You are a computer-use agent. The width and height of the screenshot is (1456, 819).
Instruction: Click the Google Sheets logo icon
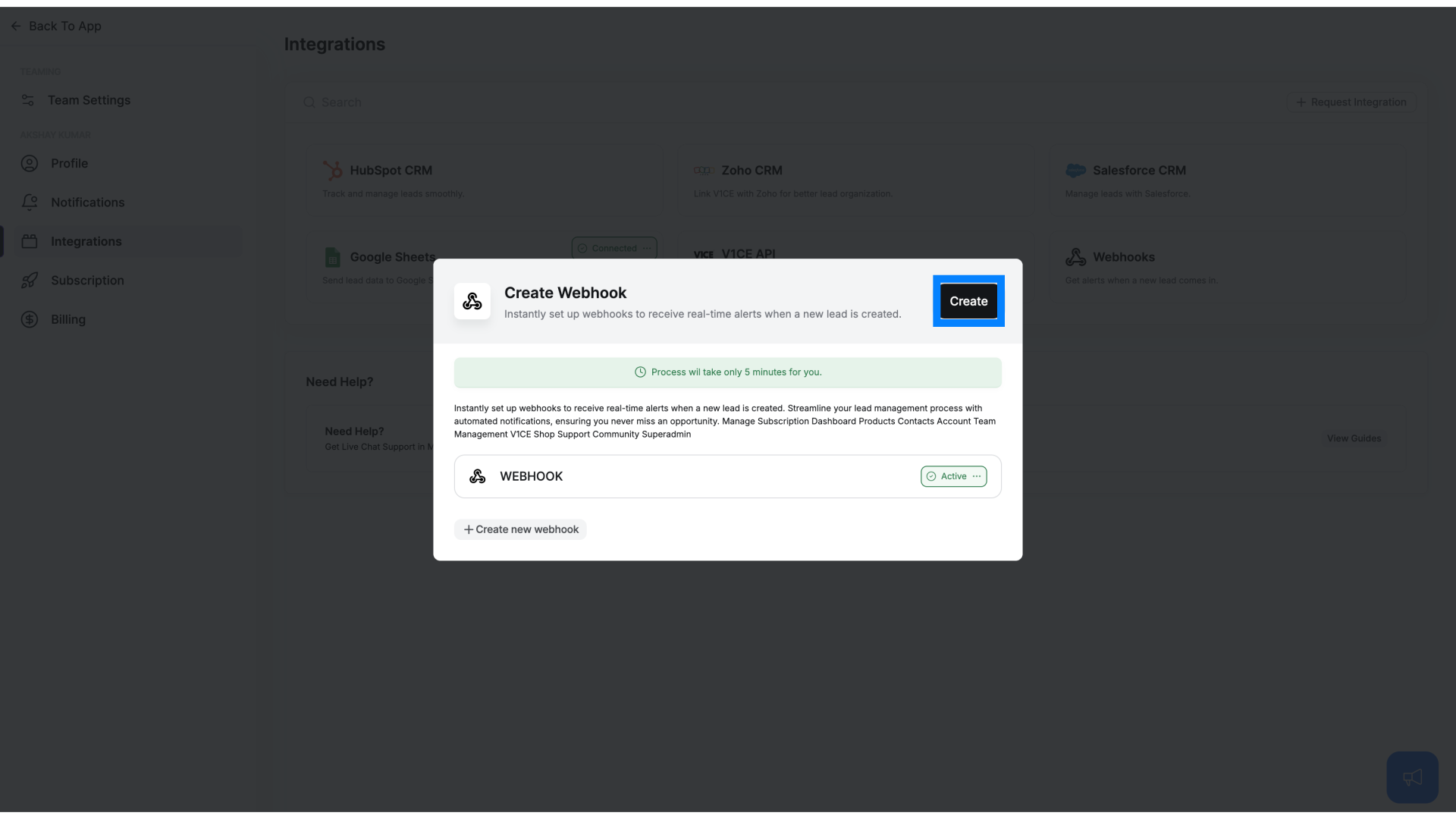(x=332, y=257)
